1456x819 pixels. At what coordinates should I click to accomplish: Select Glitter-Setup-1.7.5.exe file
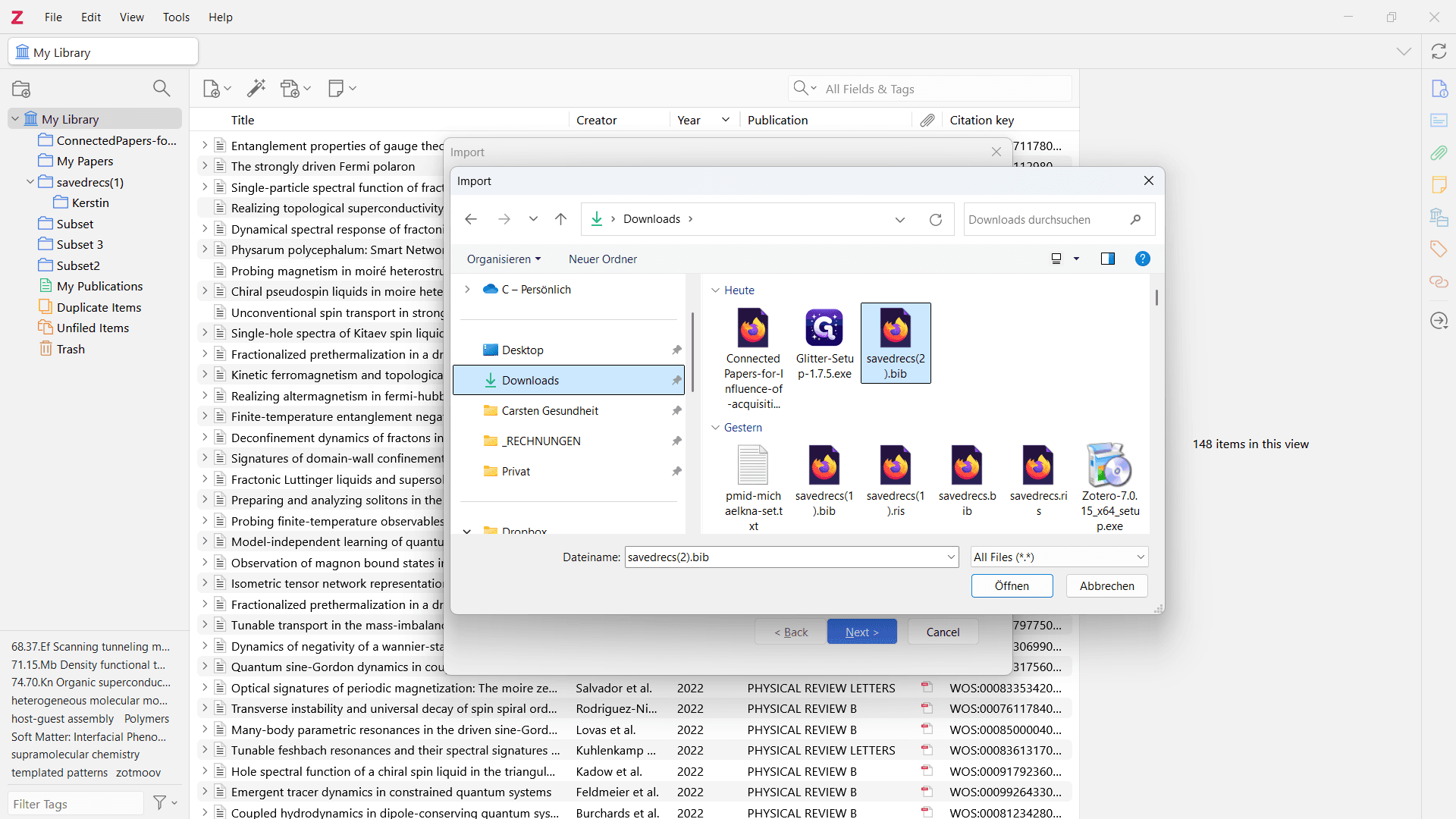tap(824, 343)
